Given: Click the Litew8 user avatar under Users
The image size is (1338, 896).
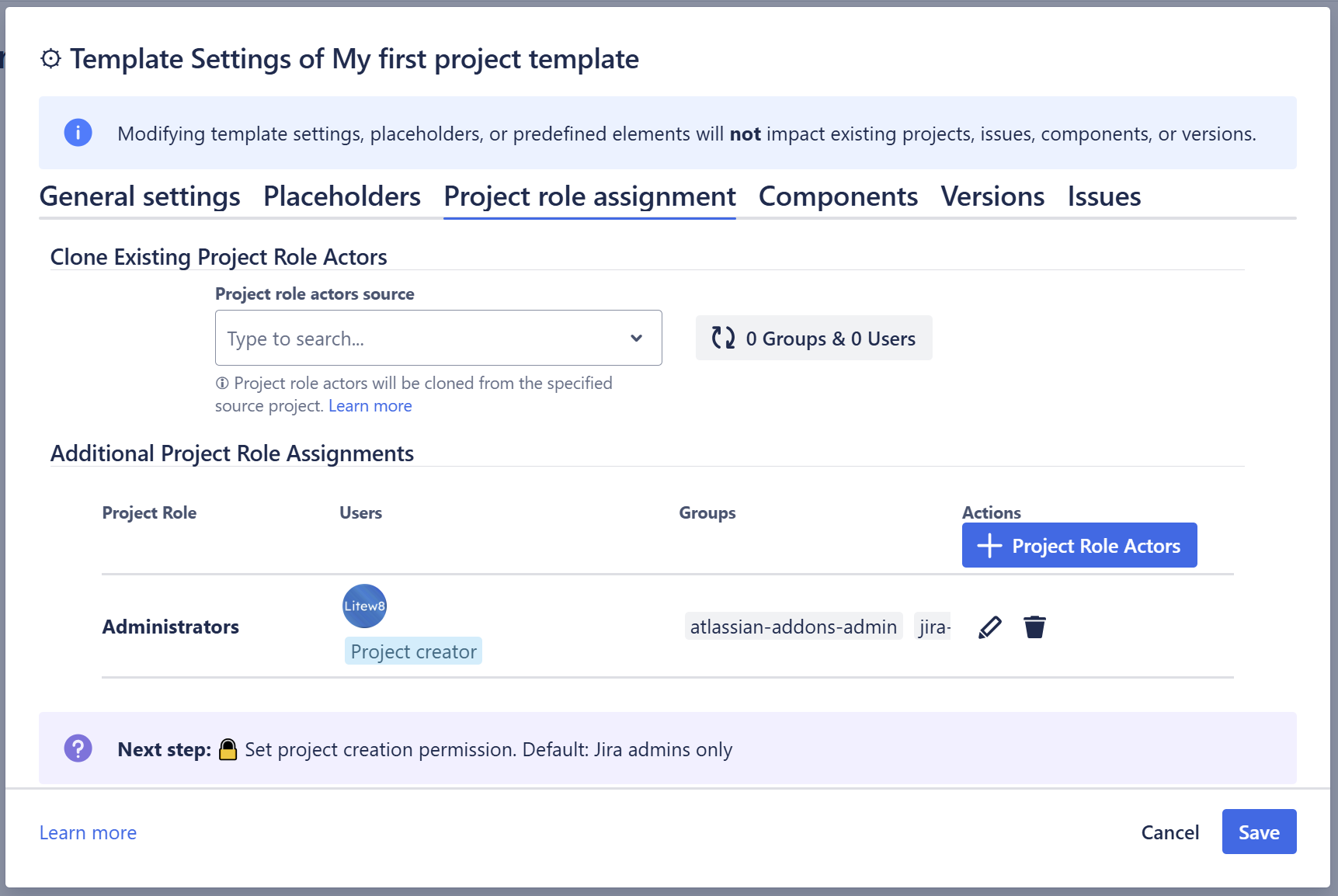Looking at the screenshot, I should [x=363, y=606].
